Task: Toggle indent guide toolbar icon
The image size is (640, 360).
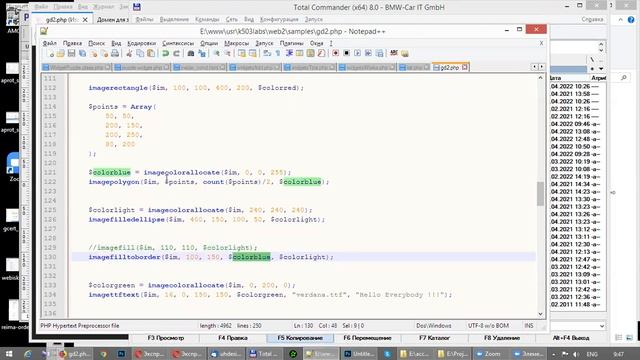Action: (x=289, y=53)
